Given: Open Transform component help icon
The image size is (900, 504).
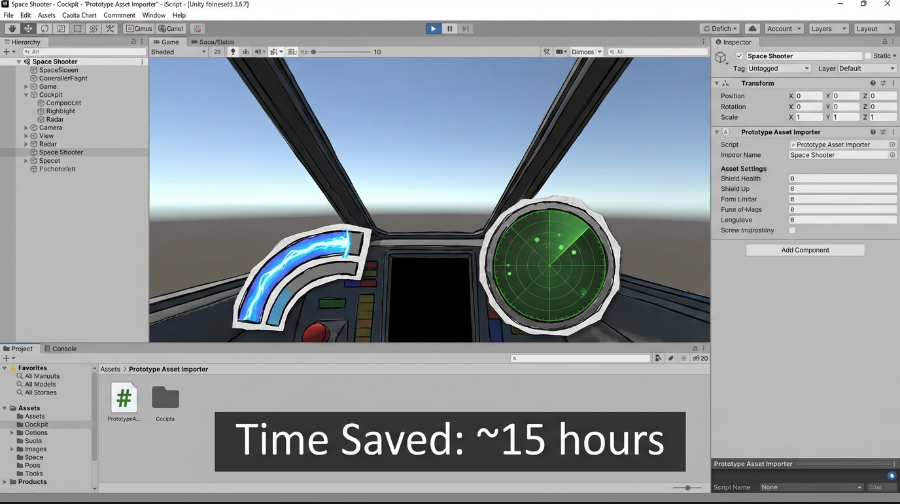Looking at the screenshot, I should (873, 83).
